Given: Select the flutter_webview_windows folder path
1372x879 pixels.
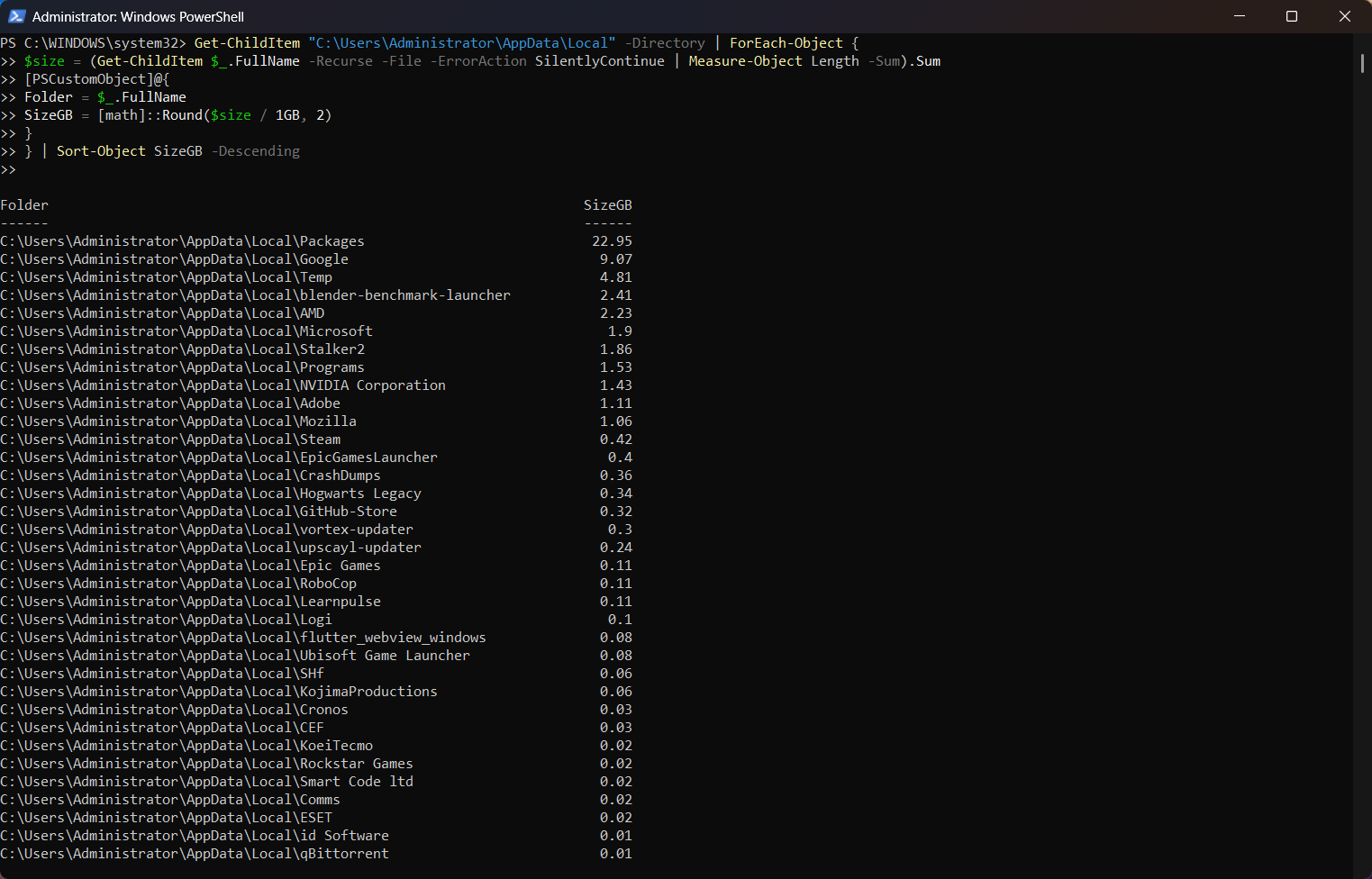Looking at the screenshot, I should (243, 638).
